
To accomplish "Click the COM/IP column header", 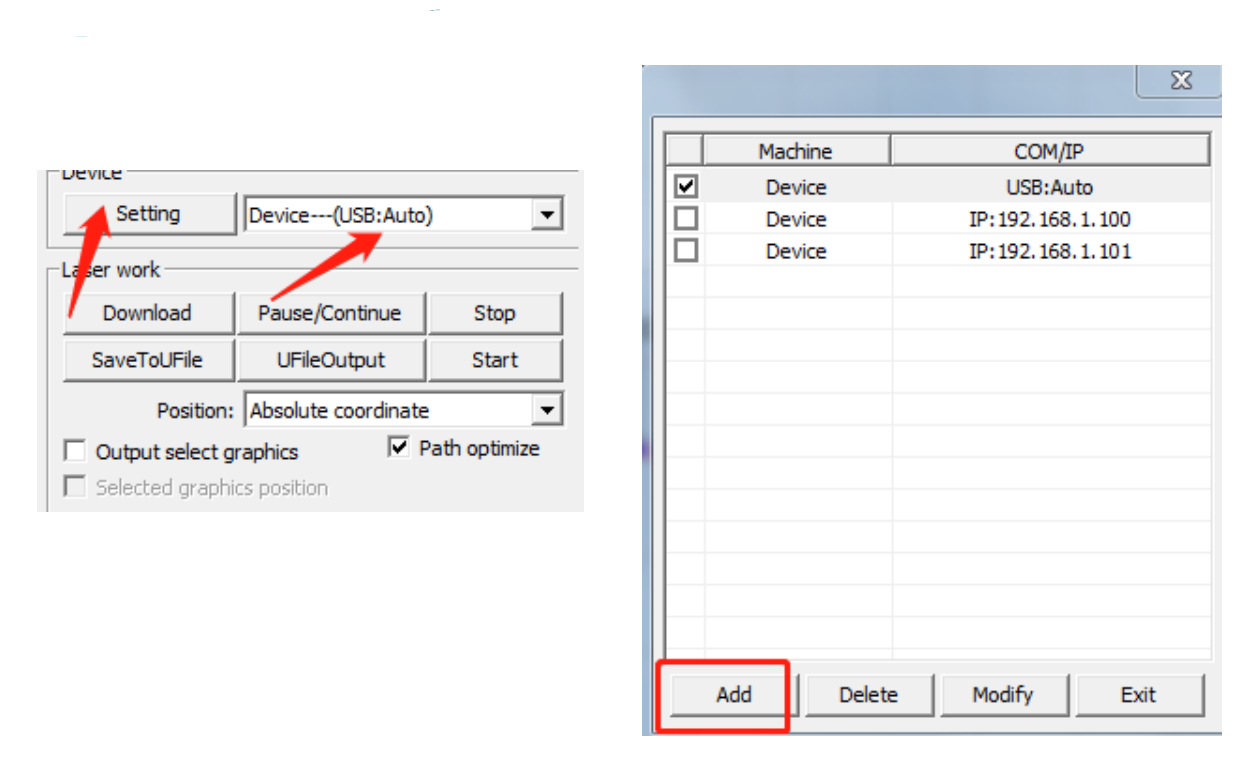I will coord(1049,151).
